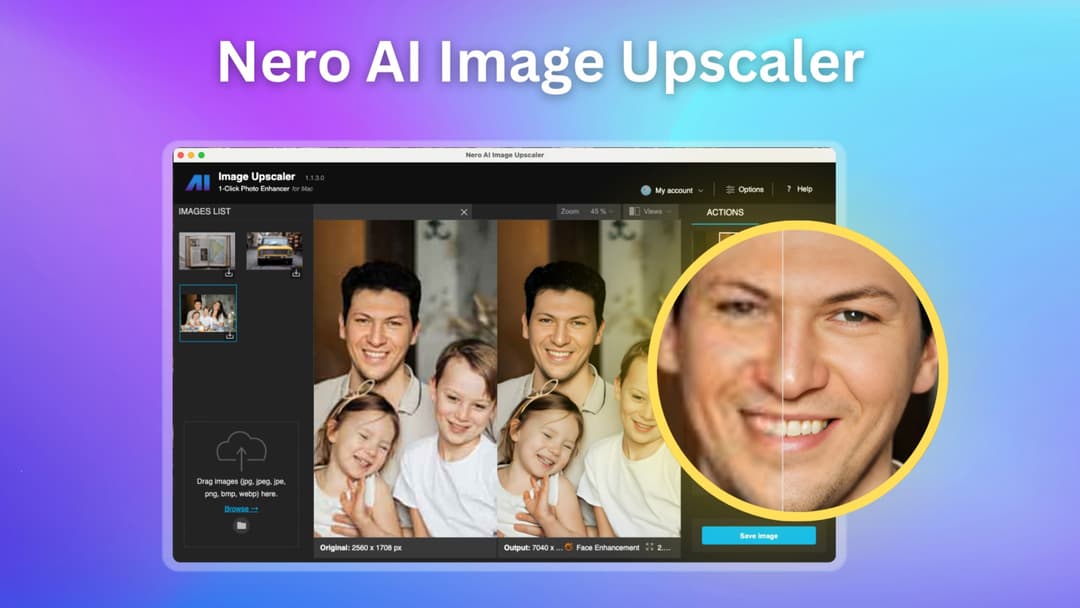The height and width of the screenshot is (608, 1080).
Task: Click the My account avatar icon
Action: click(646, 190)
